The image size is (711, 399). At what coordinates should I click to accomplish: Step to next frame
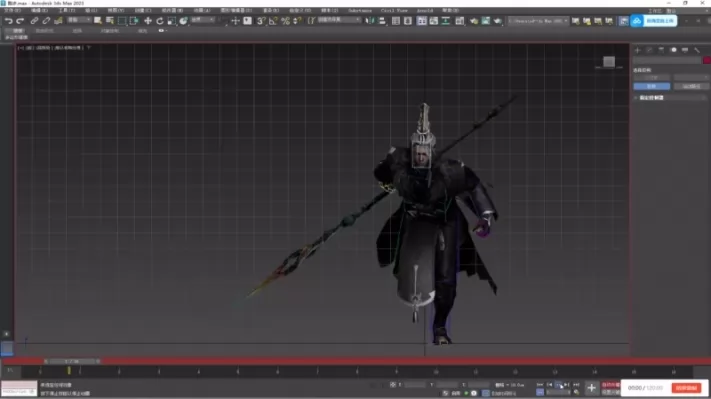pos(567,385)
